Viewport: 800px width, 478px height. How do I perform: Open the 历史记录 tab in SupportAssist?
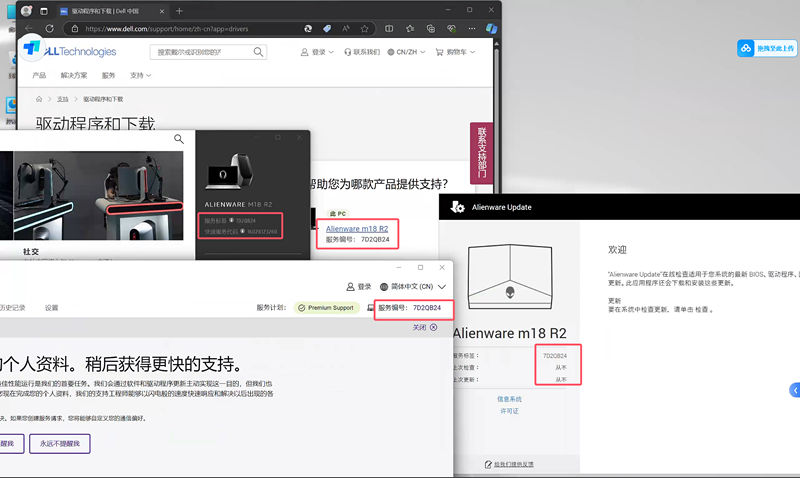(x=13, y=308)
